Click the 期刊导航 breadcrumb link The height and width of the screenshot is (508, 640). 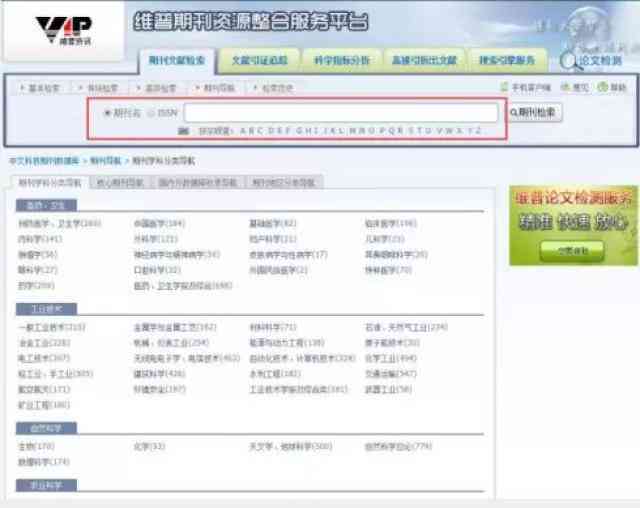pos(106,161)
